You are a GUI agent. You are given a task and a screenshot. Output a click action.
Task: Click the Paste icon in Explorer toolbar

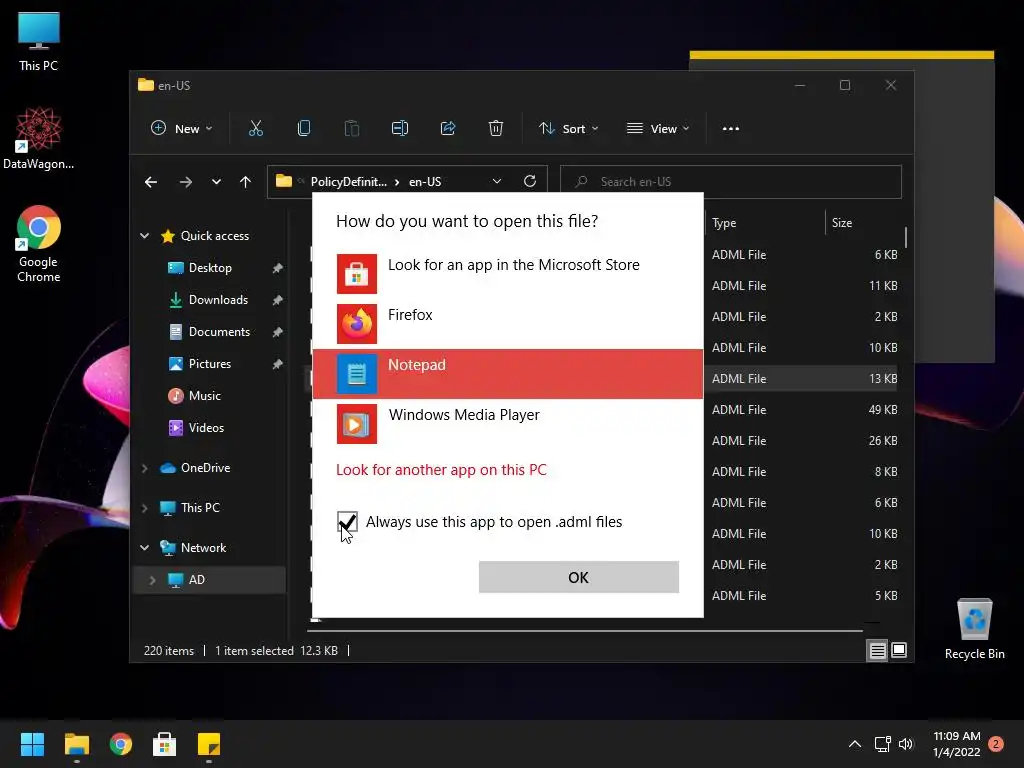point(351,129)
